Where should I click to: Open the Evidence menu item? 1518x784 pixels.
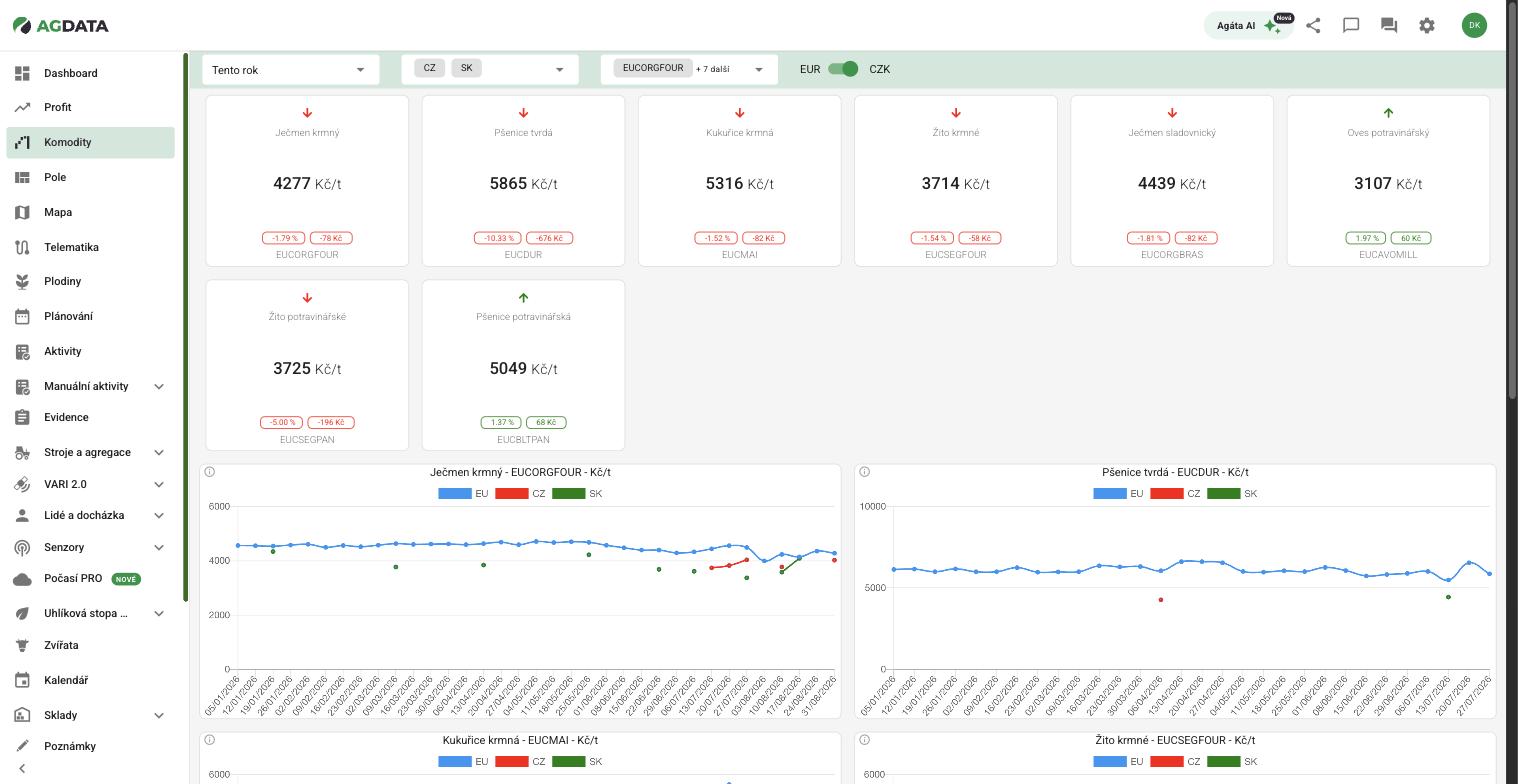point(90,417)
